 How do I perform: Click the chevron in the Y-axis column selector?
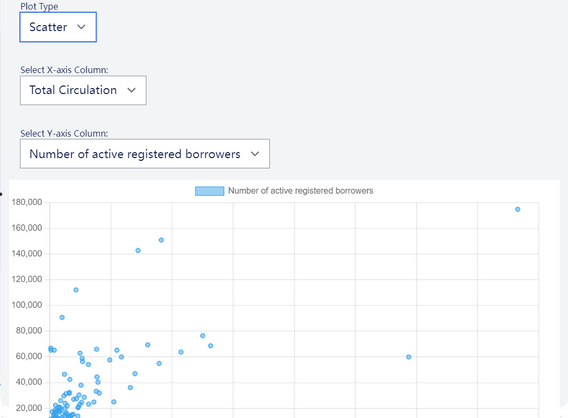pyautogui.click(x=255, y=154)
